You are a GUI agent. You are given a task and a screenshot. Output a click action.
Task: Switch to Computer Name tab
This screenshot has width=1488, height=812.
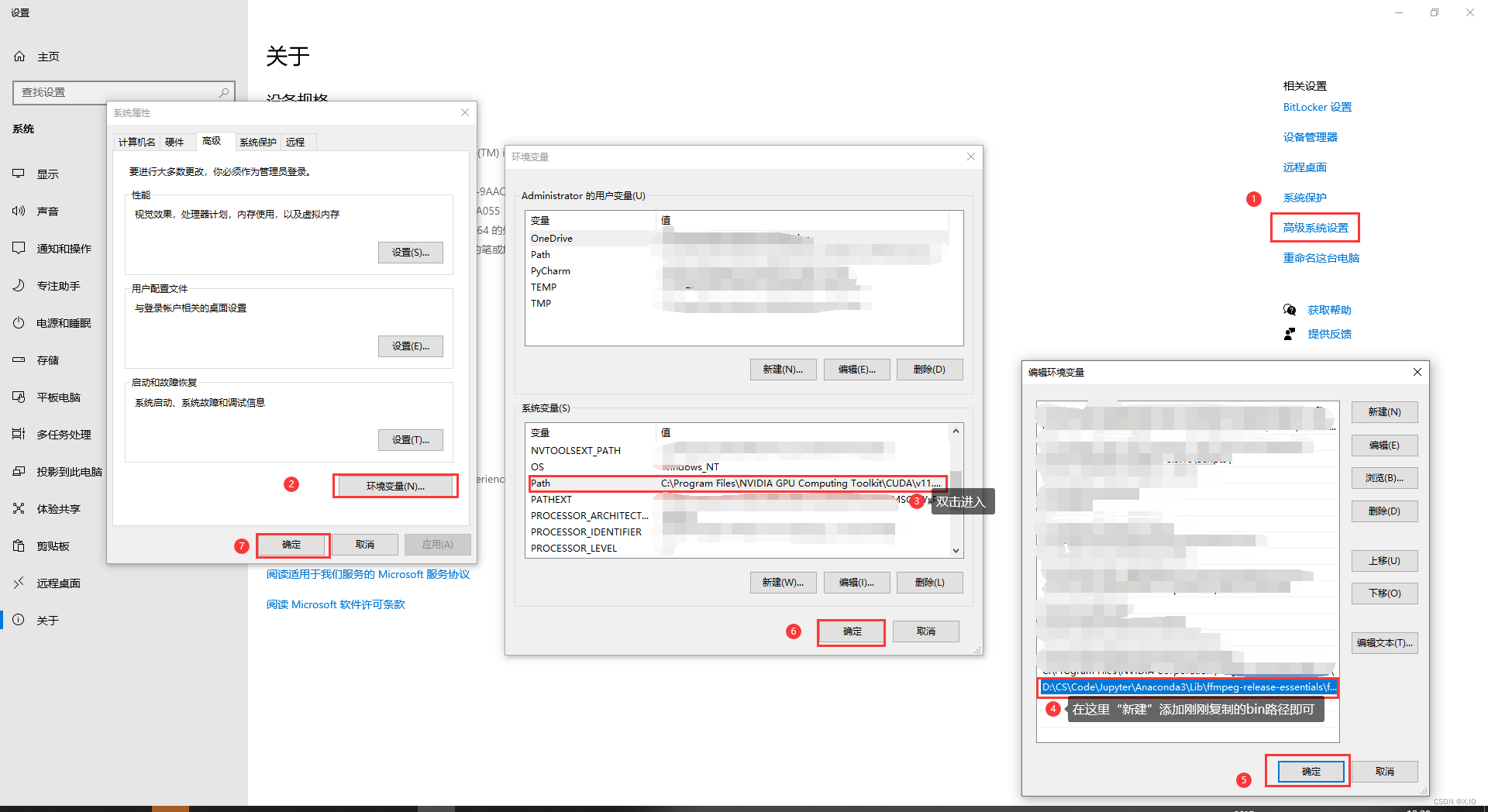[x=137, y=142]
